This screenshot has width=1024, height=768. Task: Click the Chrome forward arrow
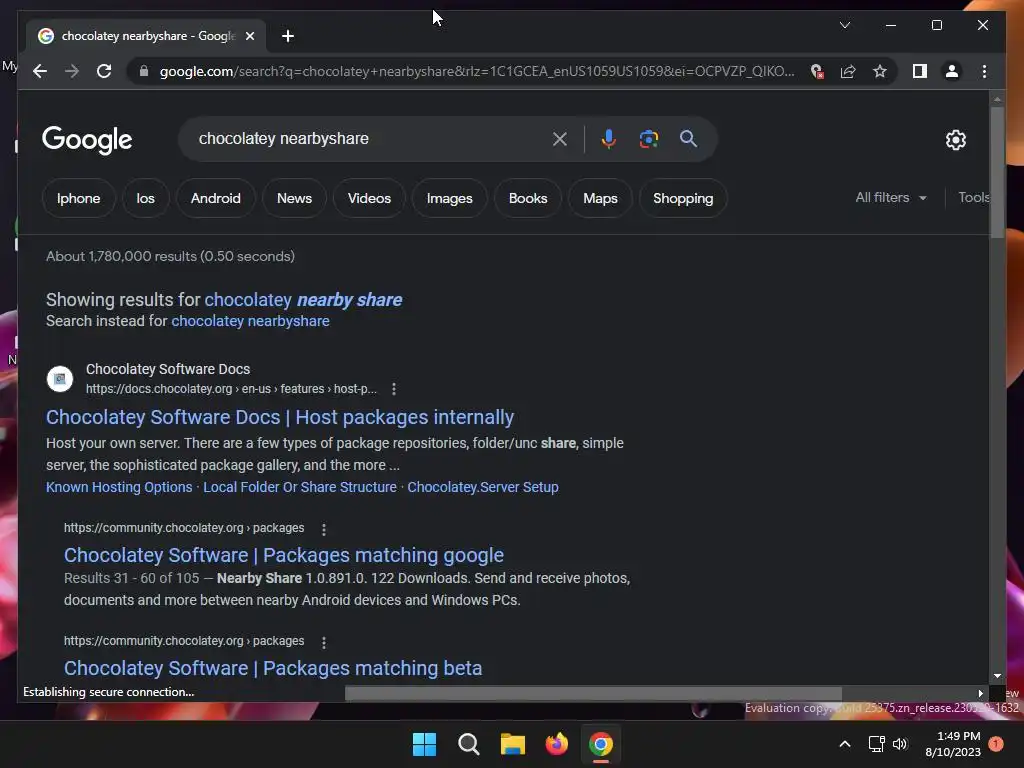(x=72, y=71)
